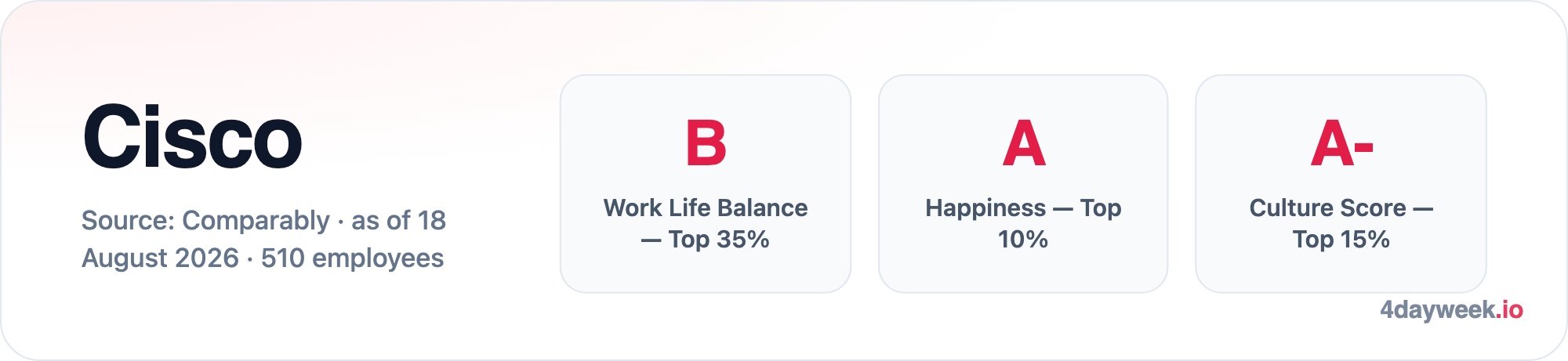Open the Happiness score card
Screen dimensions: 1568x361
coord(1023,184)
